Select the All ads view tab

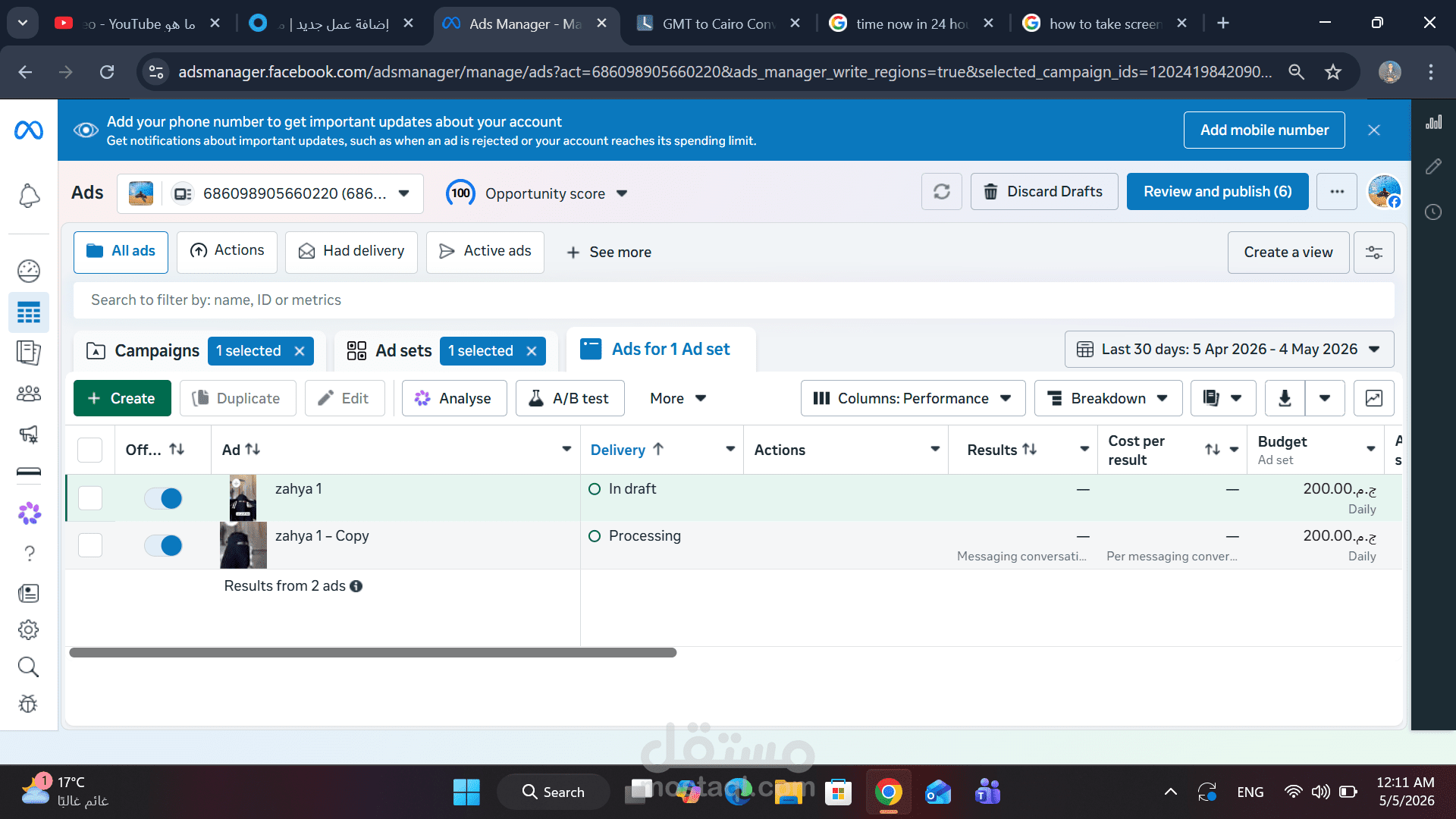[x=121, y=252]
